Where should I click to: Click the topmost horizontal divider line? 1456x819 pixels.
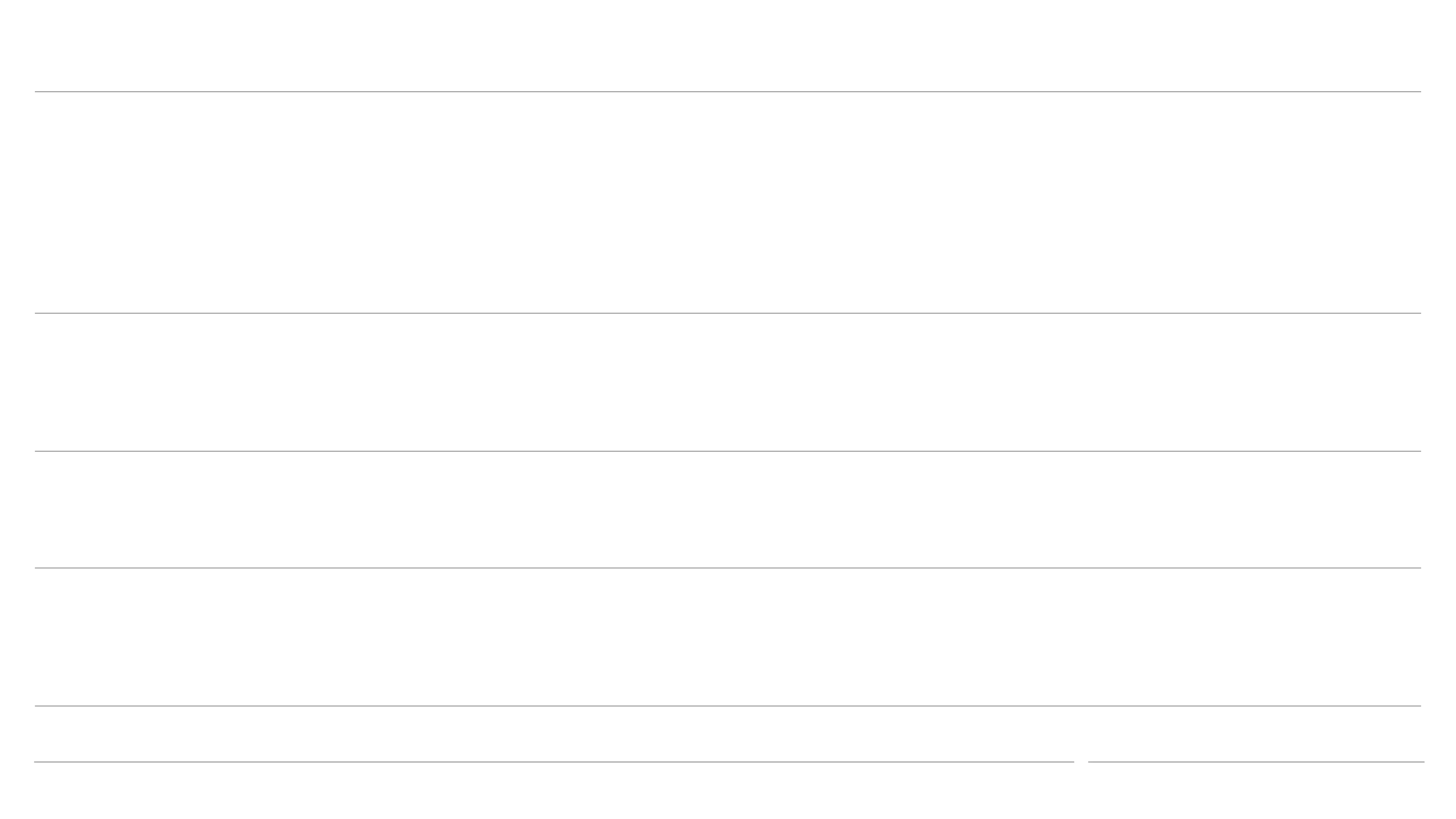pos(728,91)
